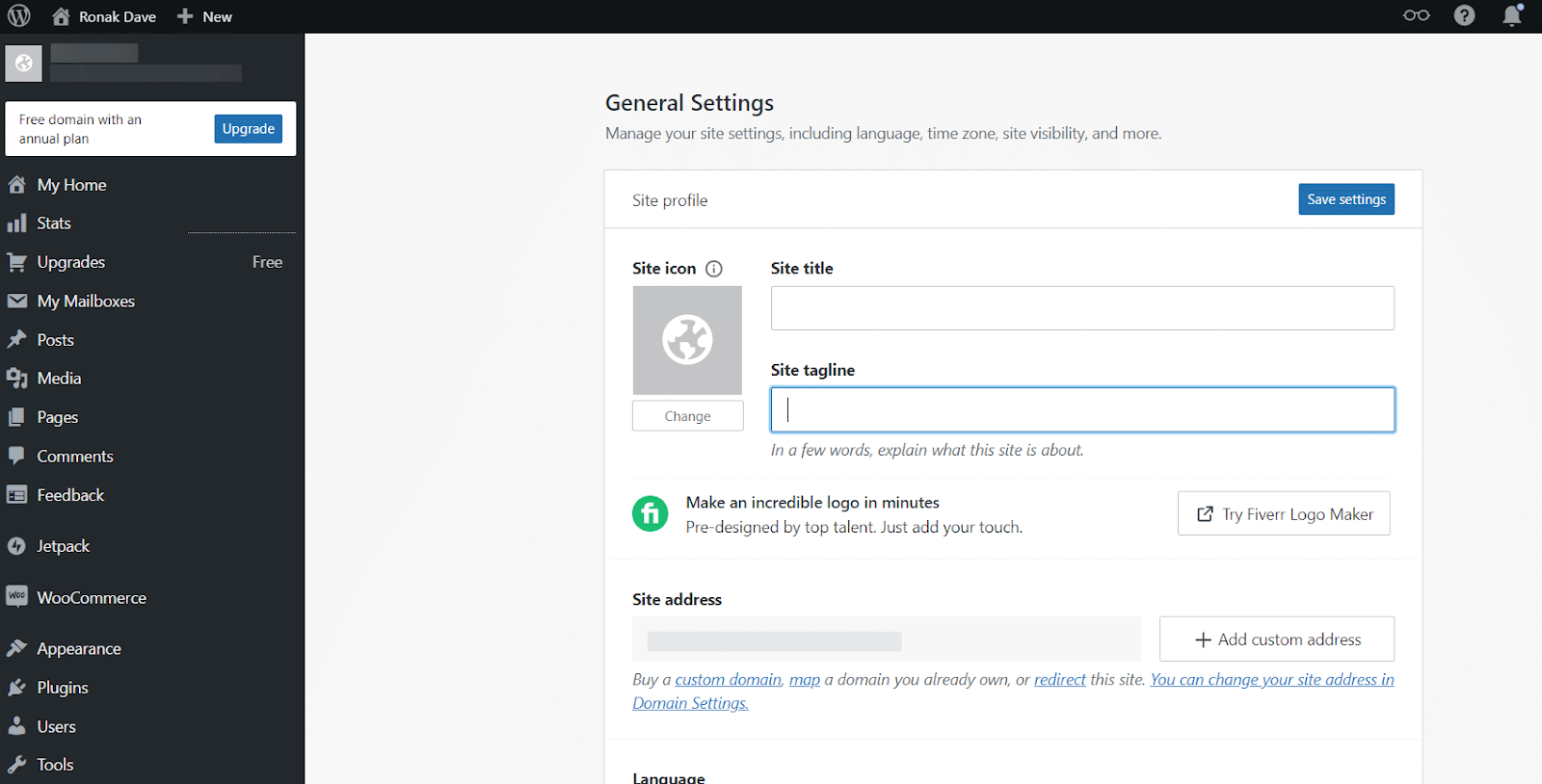Open Posts menu item
This screenshot has width=1542, height=784.
point(55,340)
